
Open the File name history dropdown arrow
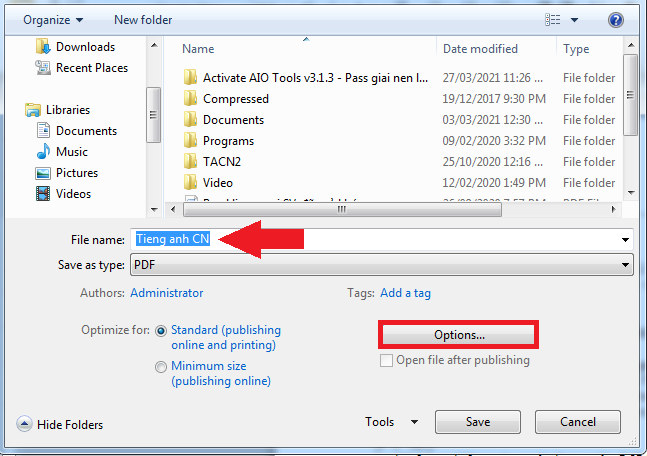click(x=625, y=240)
